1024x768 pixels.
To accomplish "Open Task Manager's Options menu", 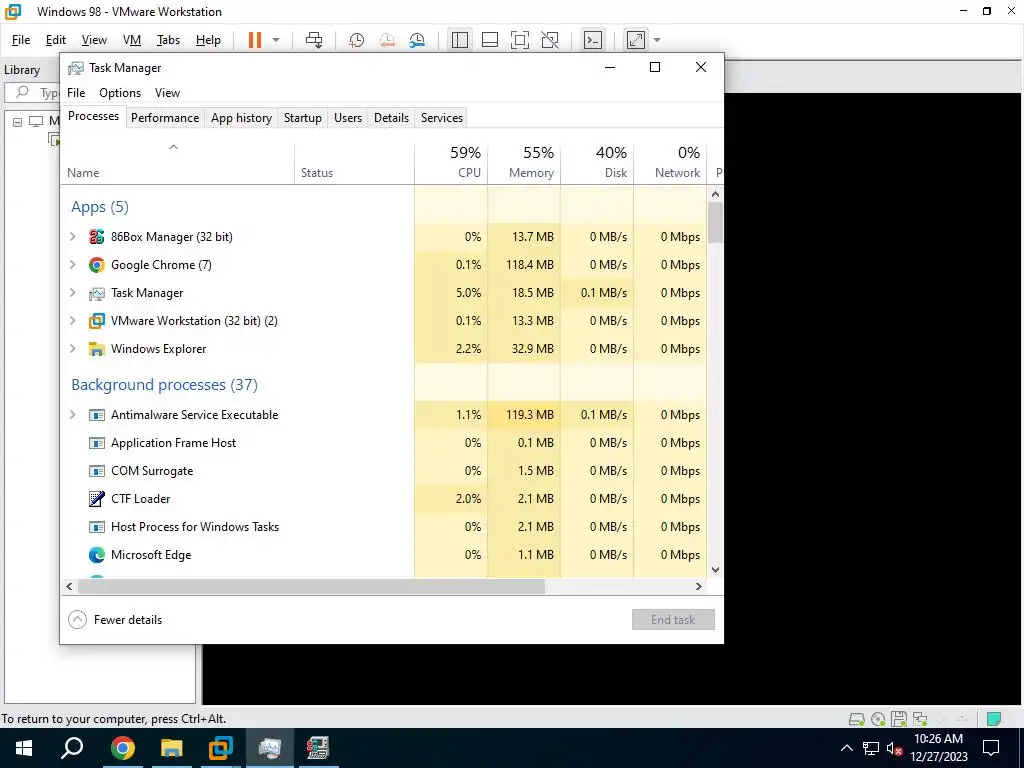I will pos(120,93).
